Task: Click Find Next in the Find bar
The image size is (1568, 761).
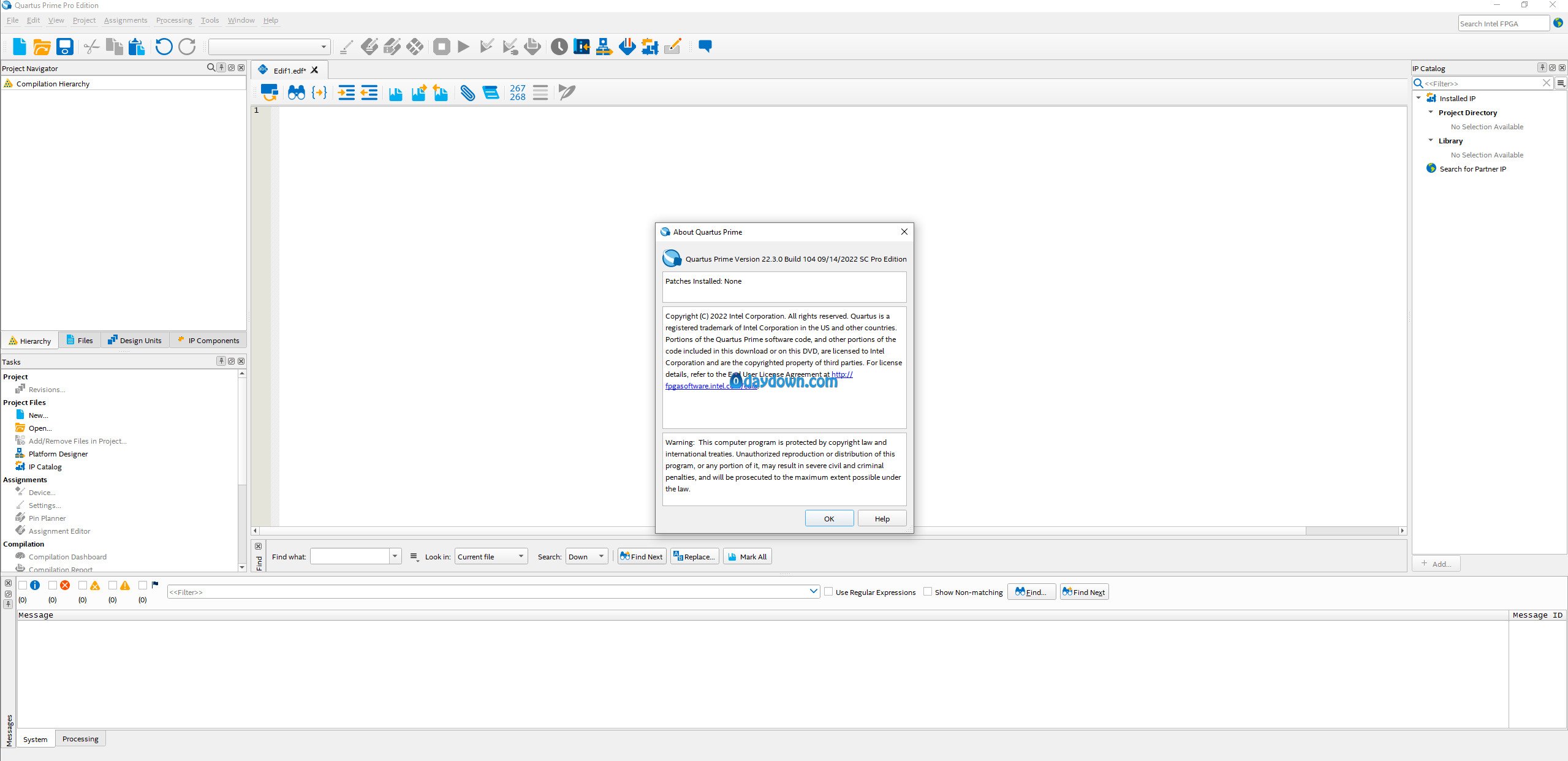Action: tap(642, 556)
